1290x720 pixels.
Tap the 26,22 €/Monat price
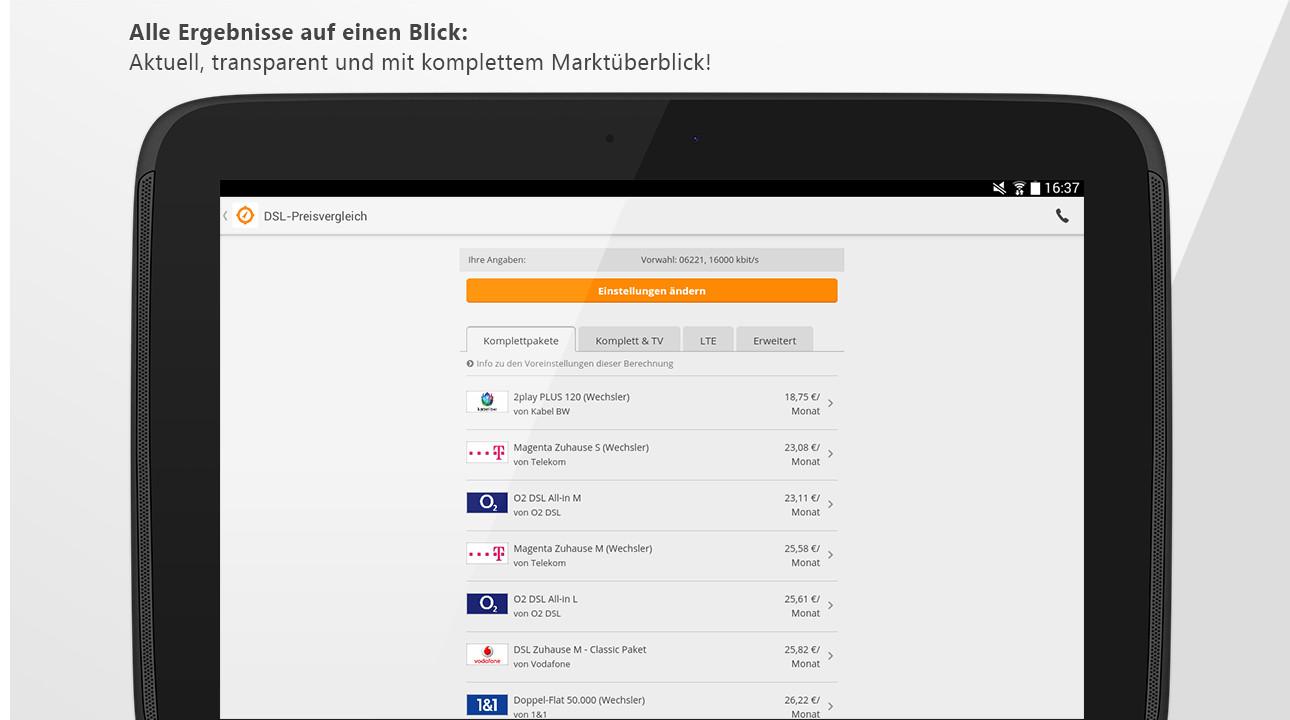pyautogui.click(x=802, y=707)
